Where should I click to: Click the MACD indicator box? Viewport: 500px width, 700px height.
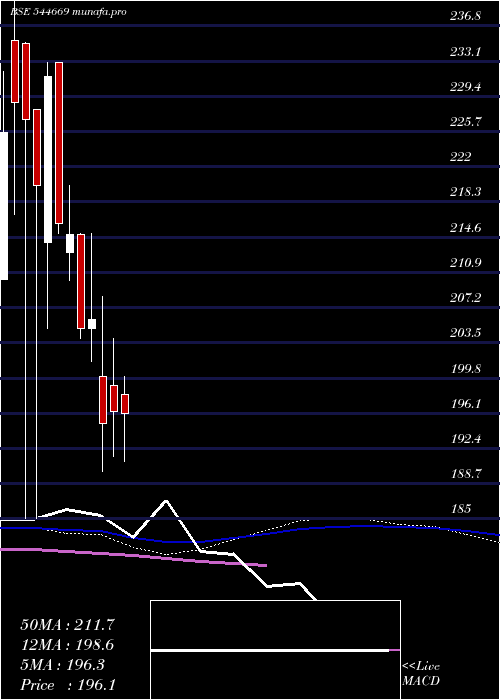pyautogui.click(x=275, y=650)
